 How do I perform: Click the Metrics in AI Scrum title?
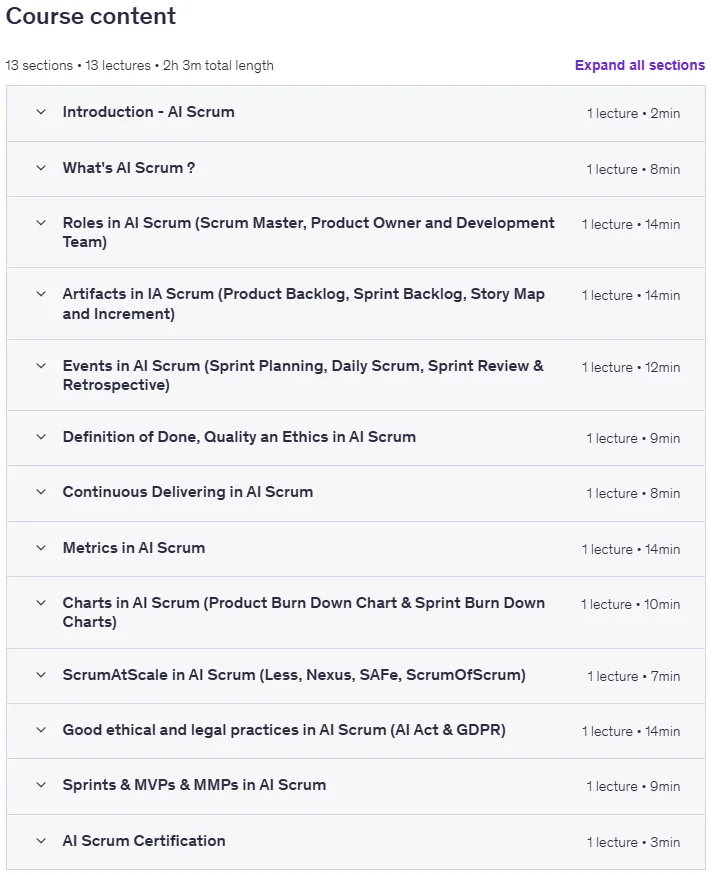tap(134, 547)
